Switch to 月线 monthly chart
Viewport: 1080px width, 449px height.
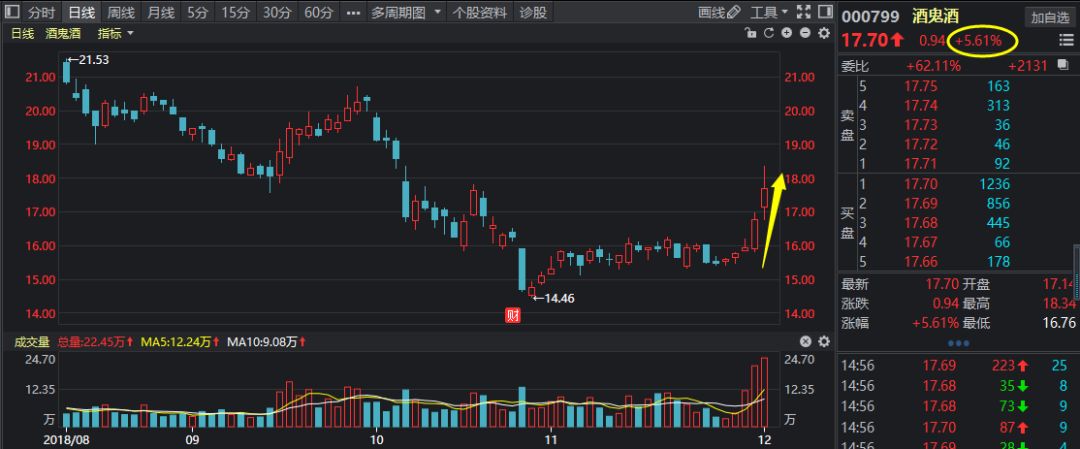[161, 12]
